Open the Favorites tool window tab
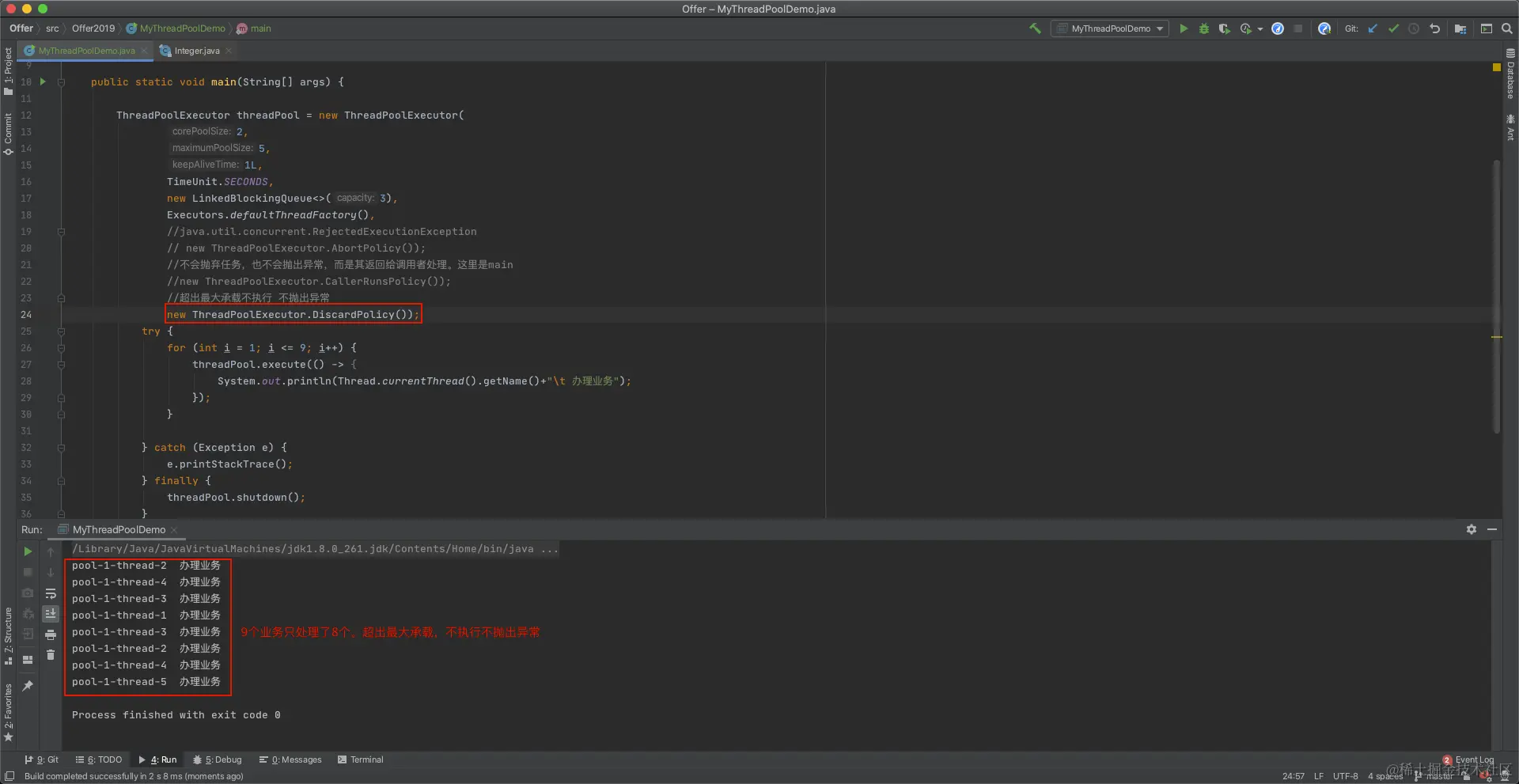 (x=8, y=712)
